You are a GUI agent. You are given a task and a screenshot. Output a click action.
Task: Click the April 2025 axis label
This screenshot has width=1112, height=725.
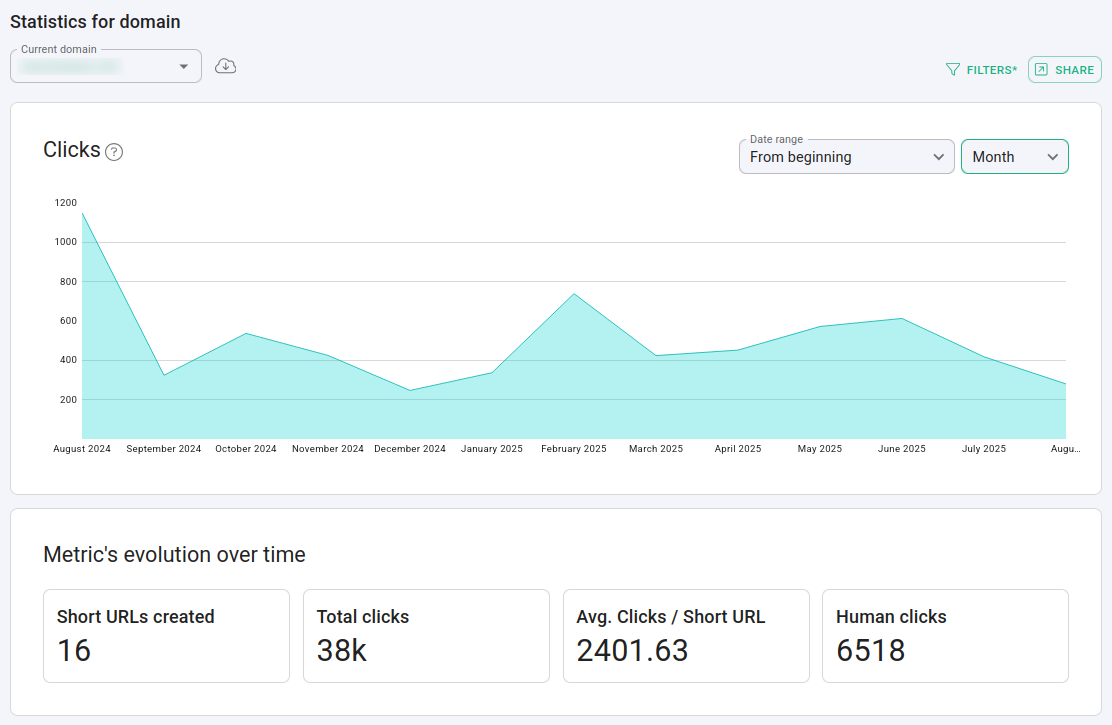click(x=738, y=449)
